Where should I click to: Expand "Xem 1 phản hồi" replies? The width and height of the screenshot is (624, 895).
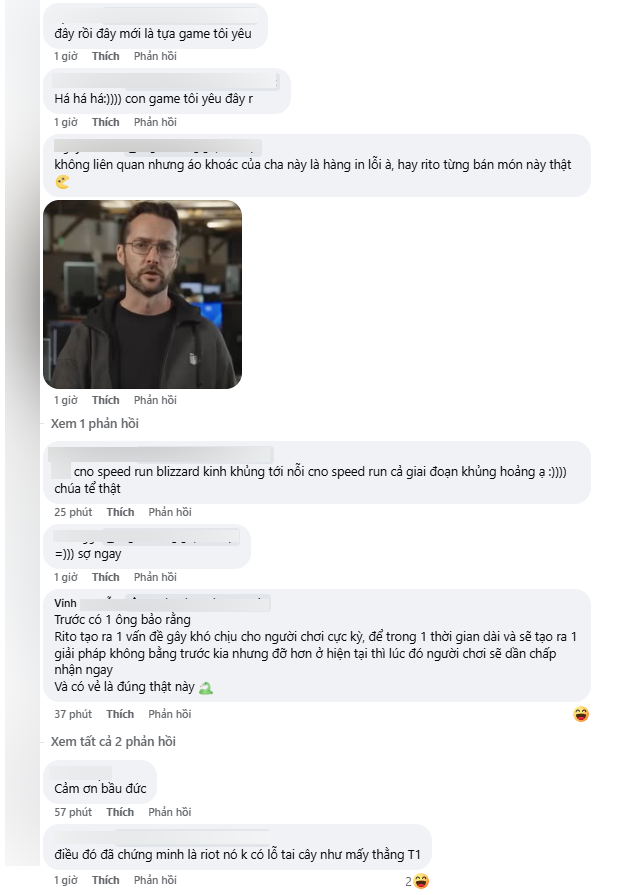tap(95, 424)
